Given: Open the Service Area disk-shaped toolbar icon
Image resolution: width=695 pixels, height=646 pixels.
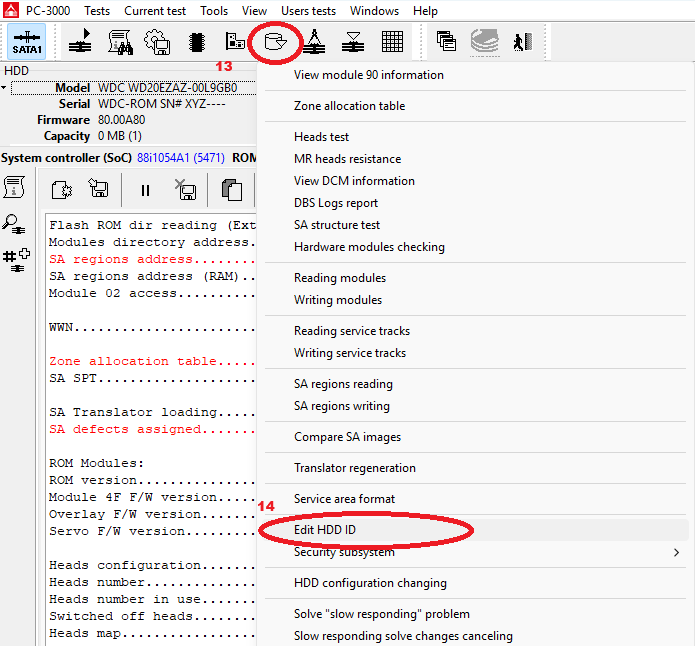Looking at the screenshot, I should pyautogui.click(x=274, y=42).
